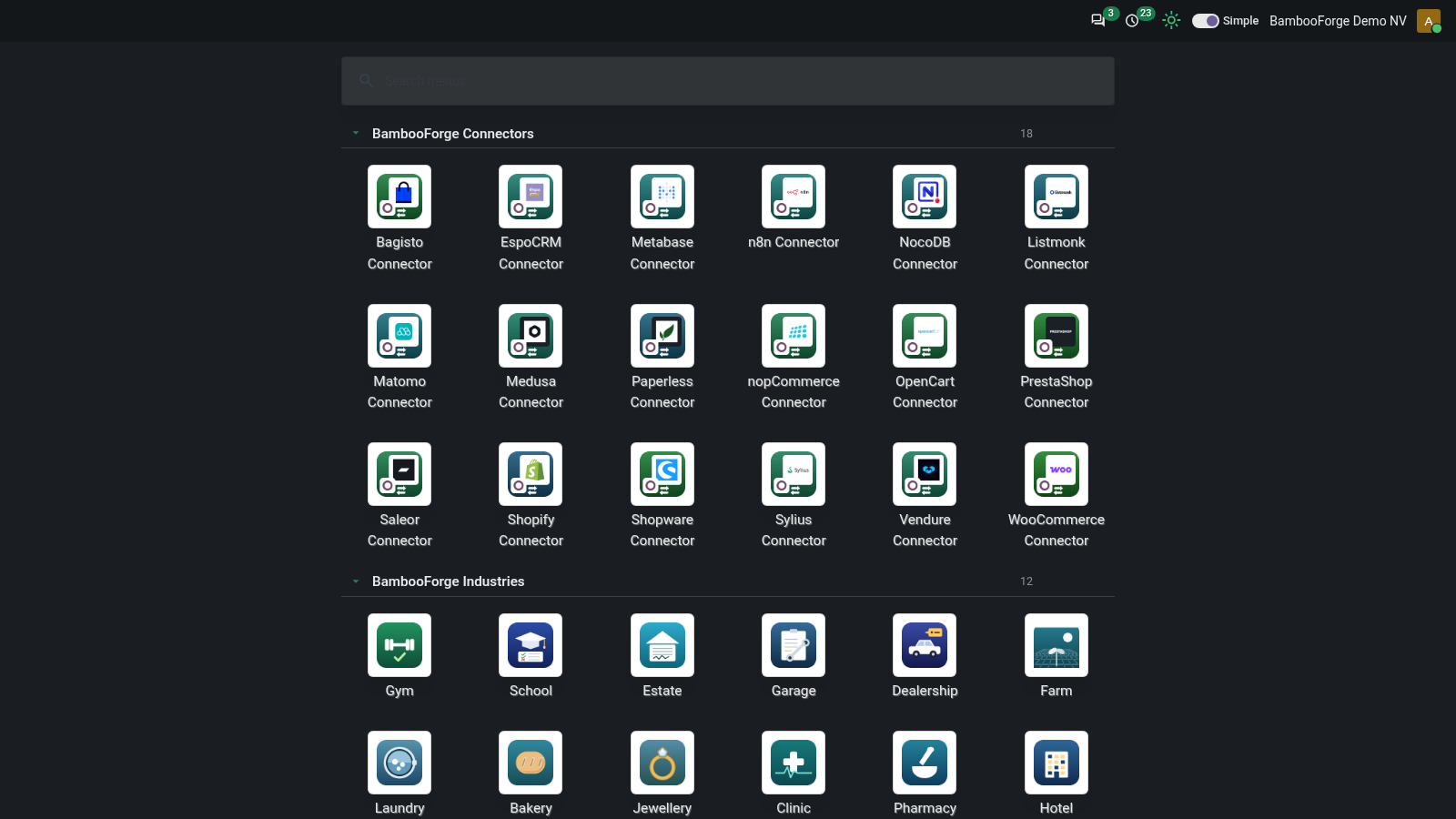Image resolution: width=1456 pixels, height=819 pixels.
Task: Open the Clinic industry app
Action: click(794, 763)
